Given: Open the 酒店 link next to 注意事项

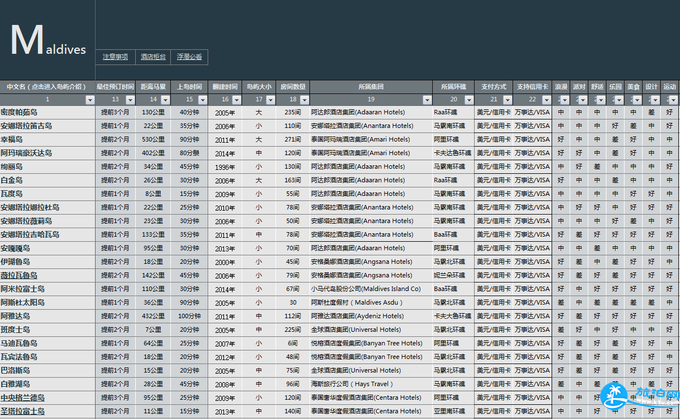Looking at the screenshot, I should point(153,57).
